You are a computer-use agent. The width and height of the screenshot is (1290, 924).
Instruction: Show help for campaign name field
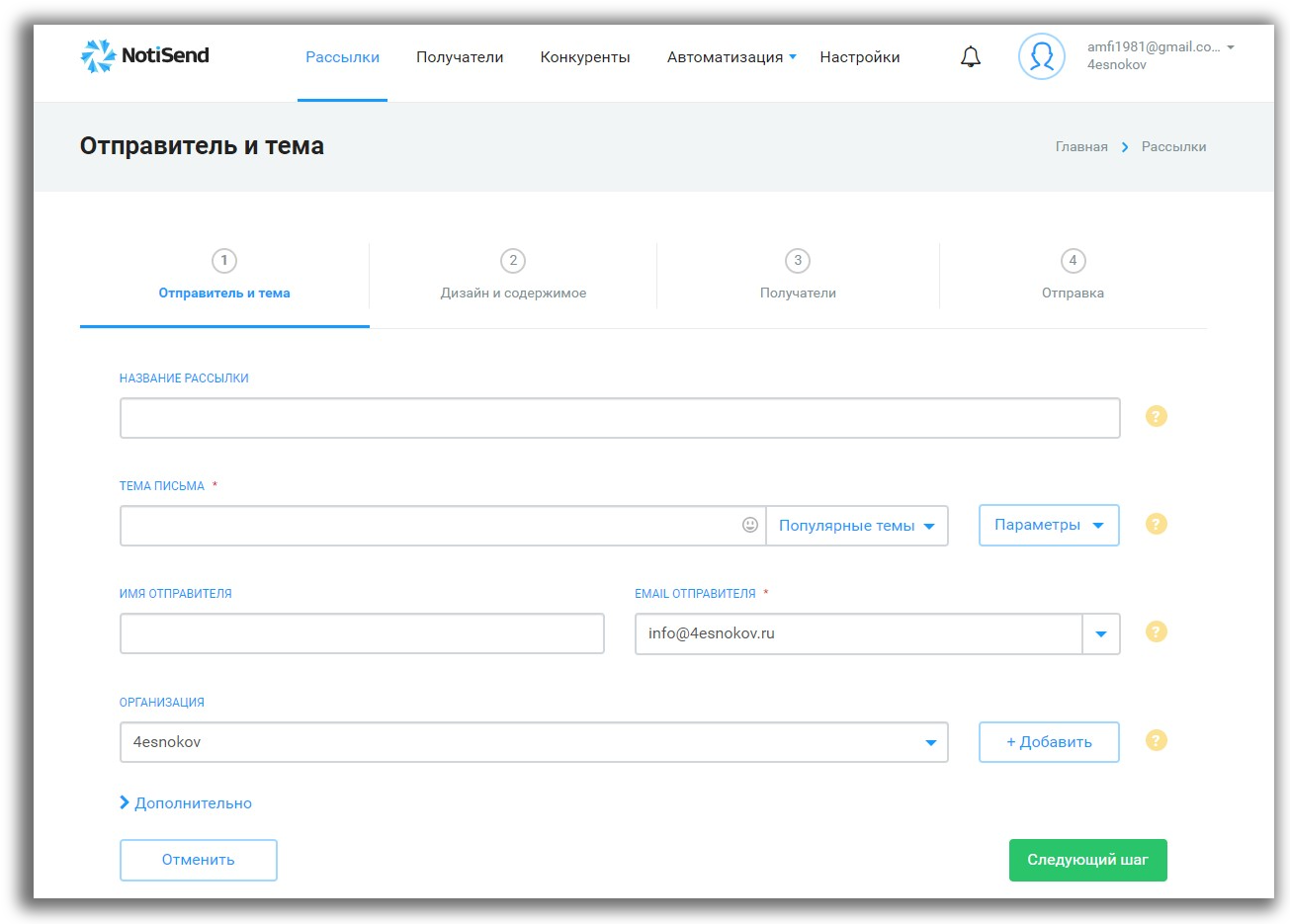1157,416
